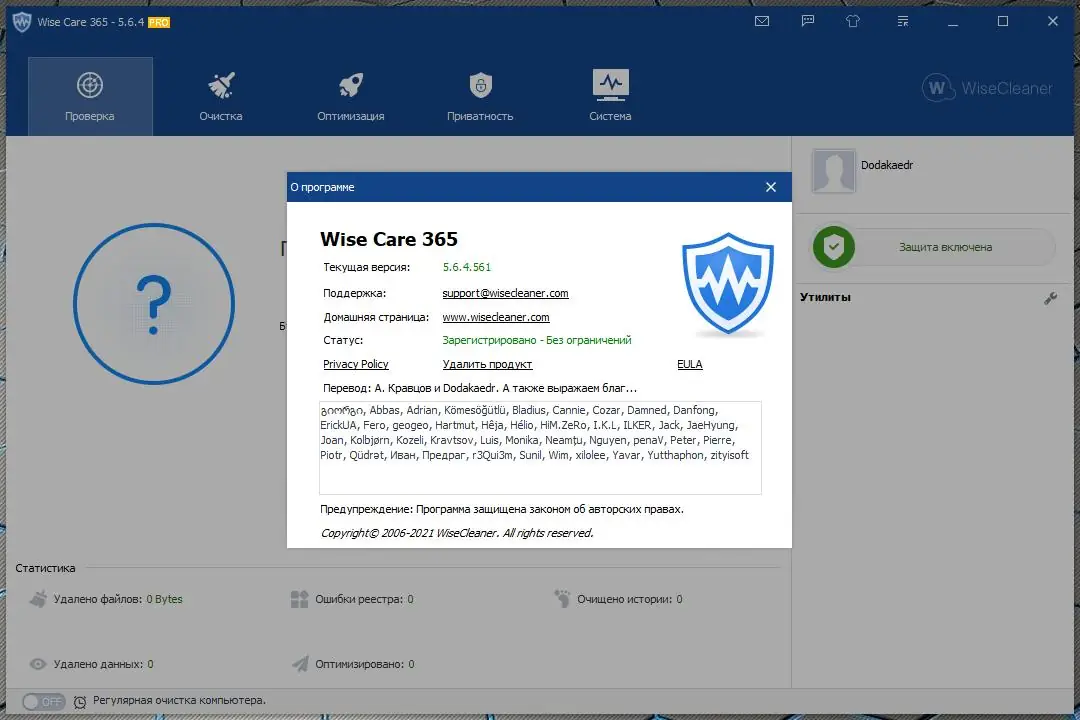This screenshot has width=1080, height=720.
Task: Open the www.wisecleaner.com link
Action: (x=496, y=317)
